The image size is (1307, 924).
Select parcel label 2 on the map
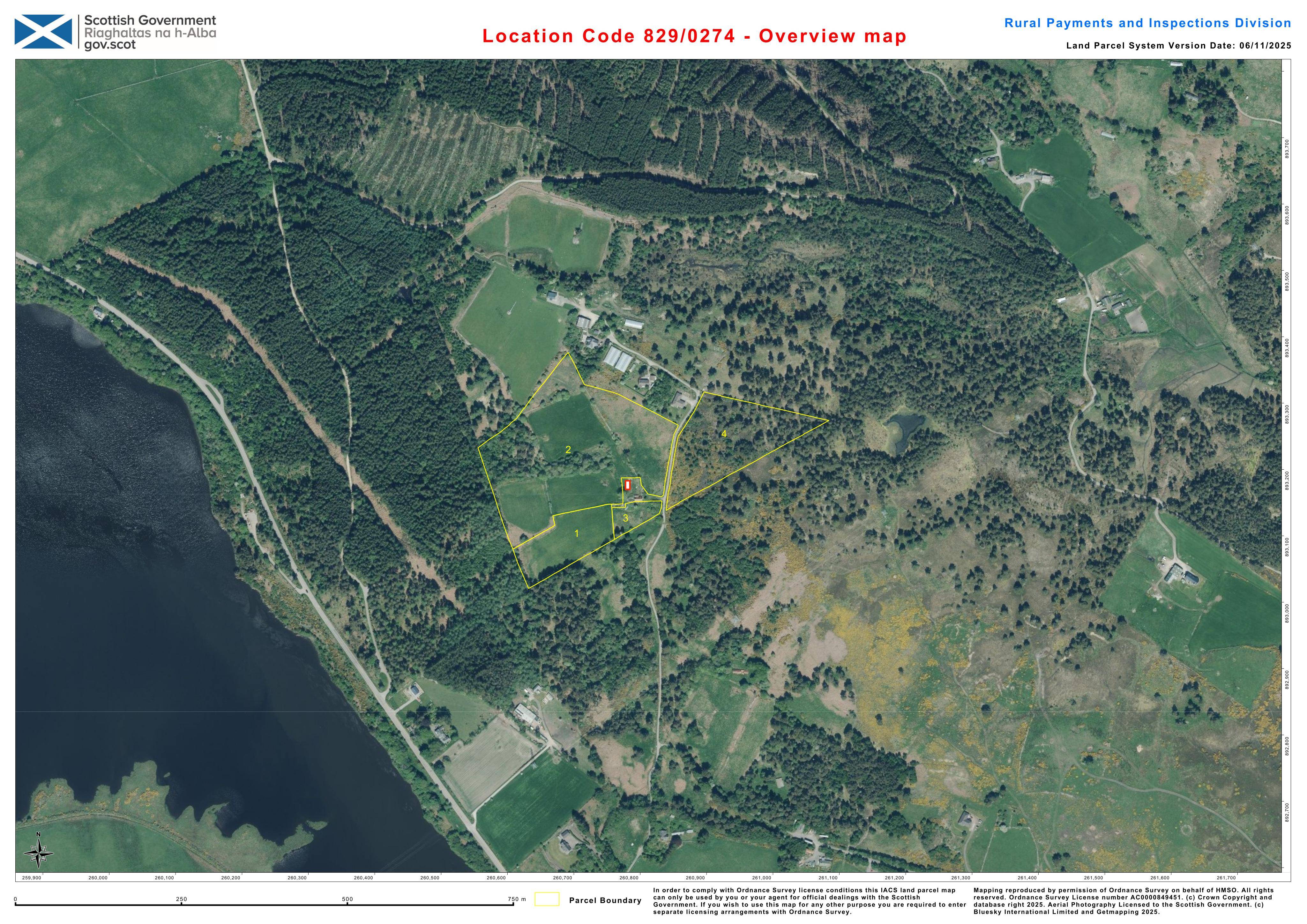[568, 450]
